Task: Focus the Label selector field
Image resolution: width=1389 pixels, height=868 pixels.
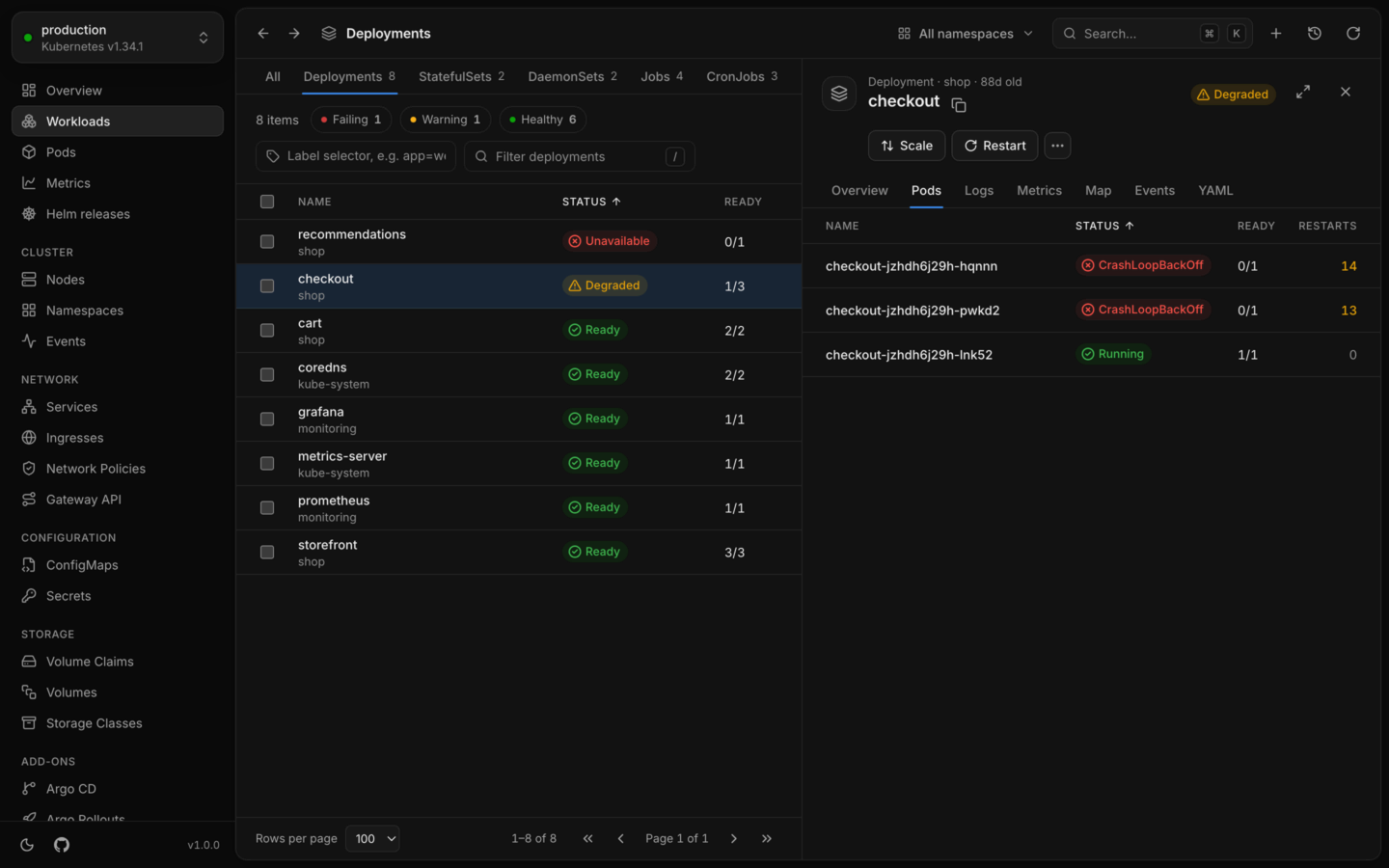Action: 356,156
